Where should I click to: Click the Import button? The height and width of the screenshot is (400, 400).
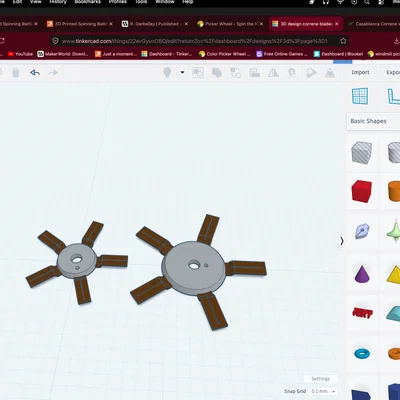[x=360, y=72]
